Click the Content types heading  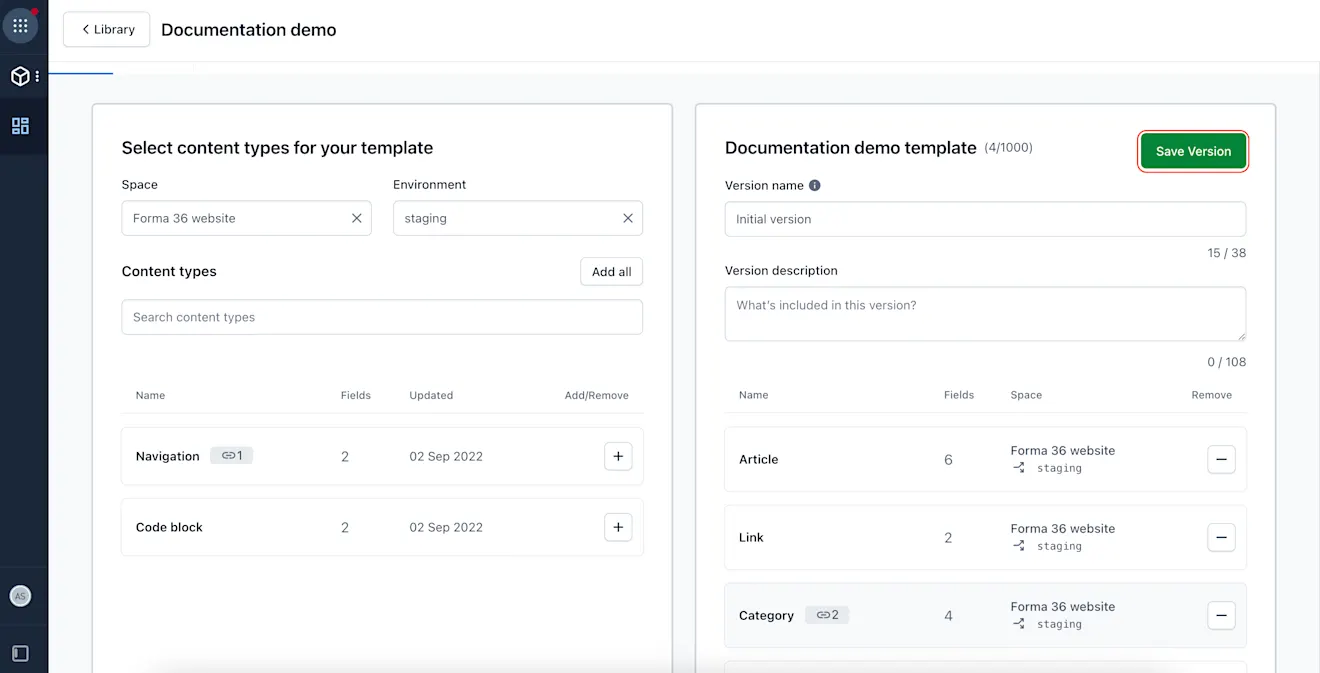click(169, 271)
